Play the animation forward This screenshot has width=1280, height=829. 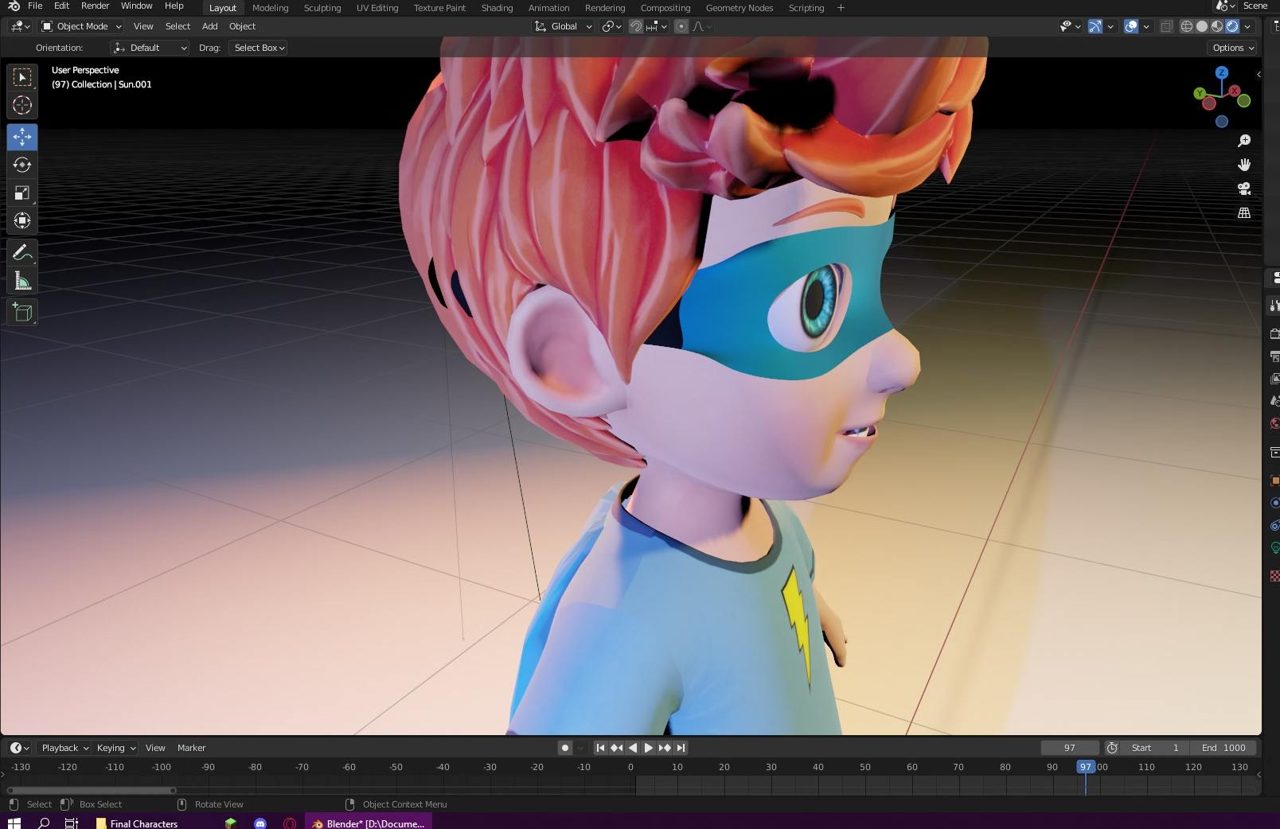(648, 748)
